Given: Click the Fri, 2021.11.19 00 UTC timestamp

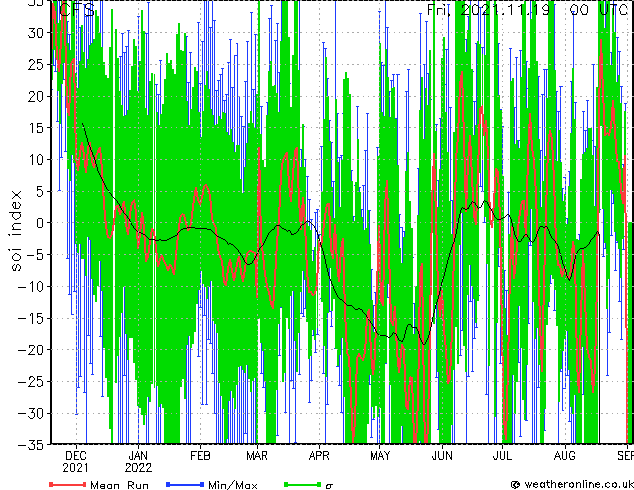Looking at the screenshot, I should pos(528,9).
